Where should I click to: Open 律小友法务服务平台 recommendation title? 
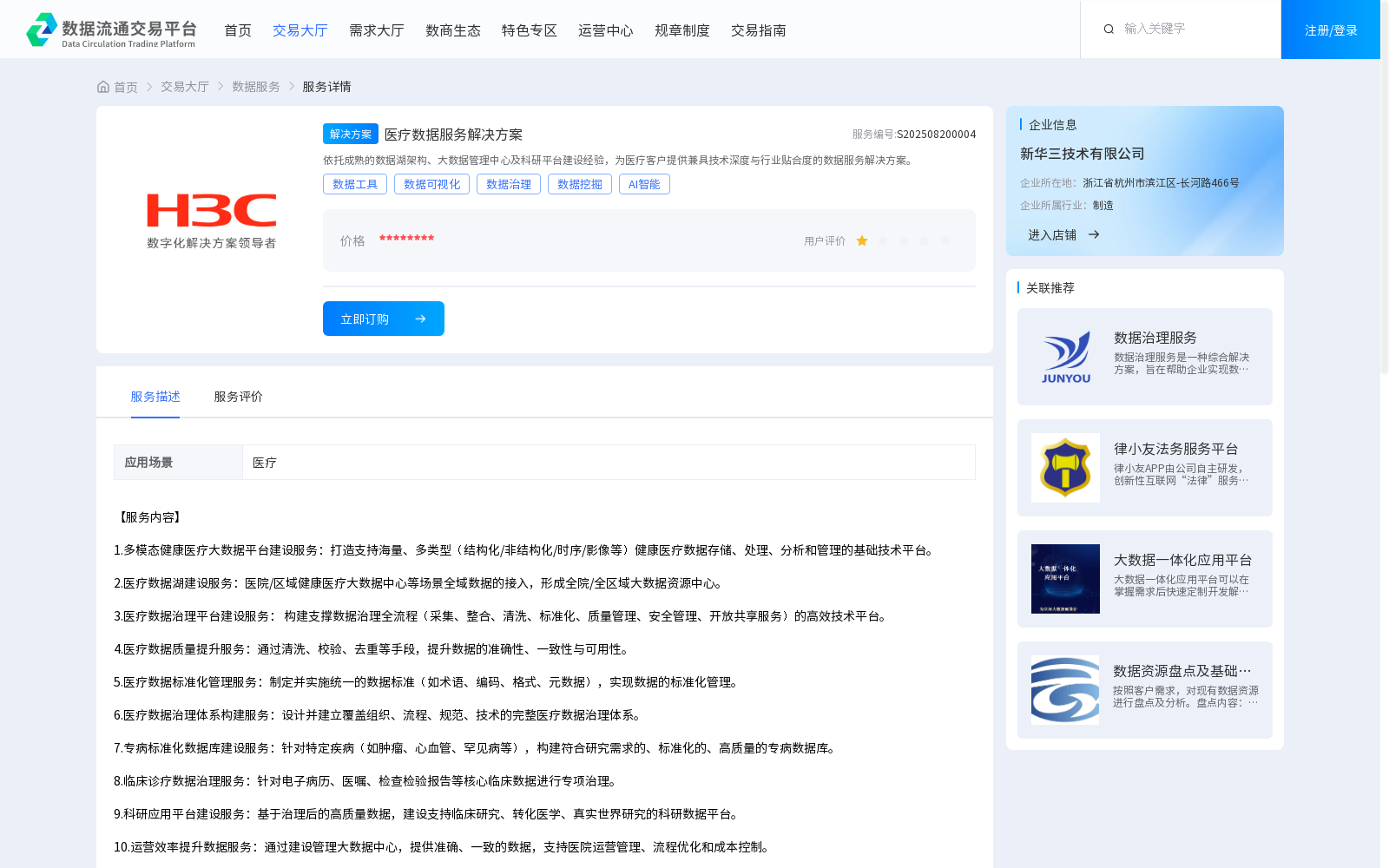click(1176, 449)
